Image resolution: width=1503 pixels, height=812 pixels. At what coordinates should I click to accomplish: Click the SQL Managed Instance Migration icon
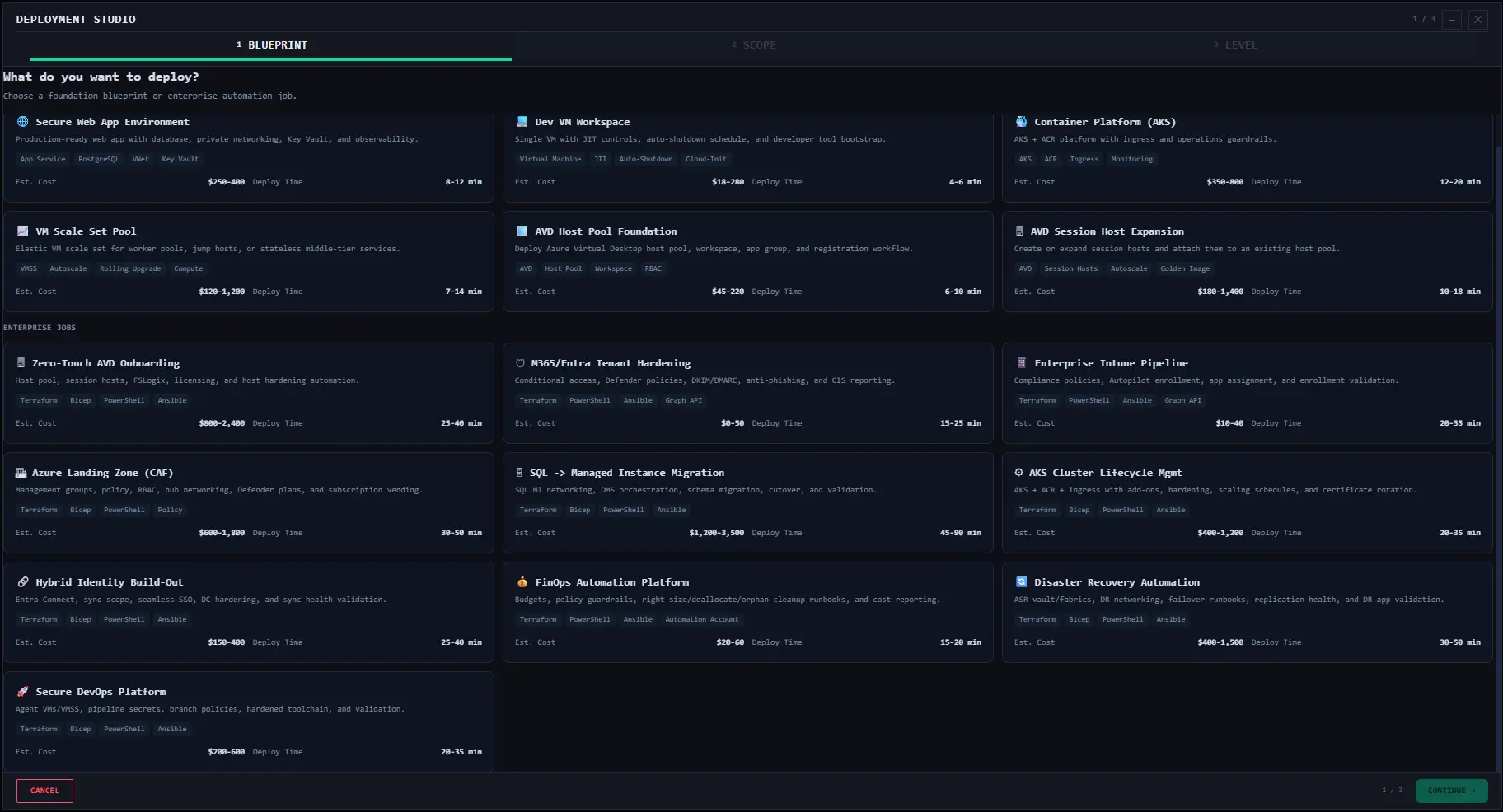(x=519, y=473)
